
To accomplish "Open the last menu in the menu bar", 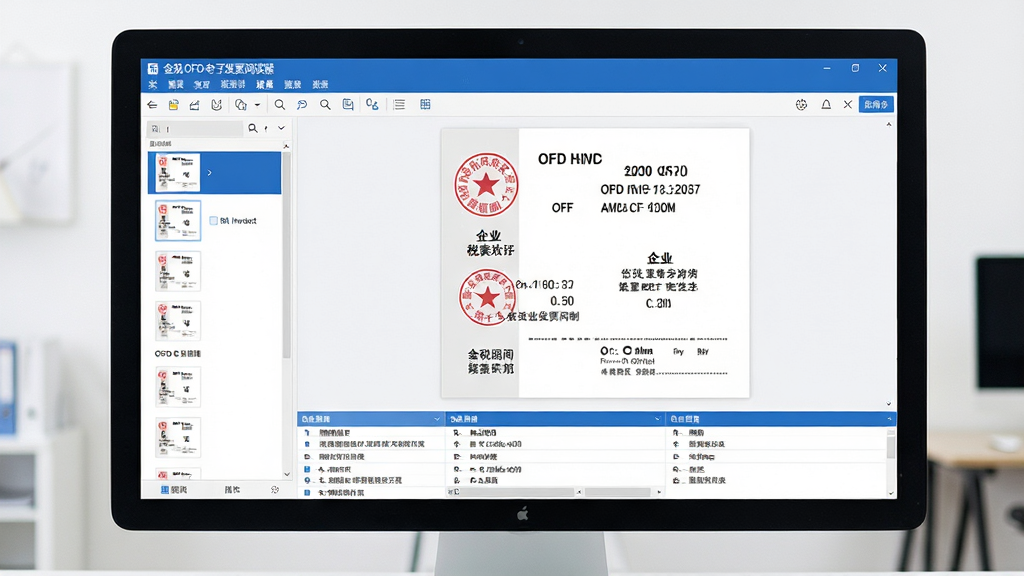I will [320, 85].
